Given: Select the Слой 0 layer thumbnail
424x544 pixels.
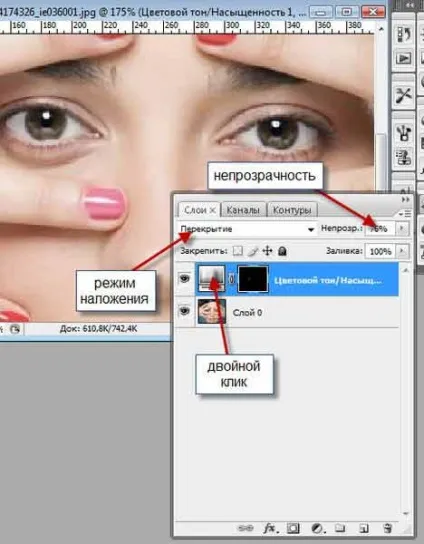Looking at the screenshot, I should (211, 312).
